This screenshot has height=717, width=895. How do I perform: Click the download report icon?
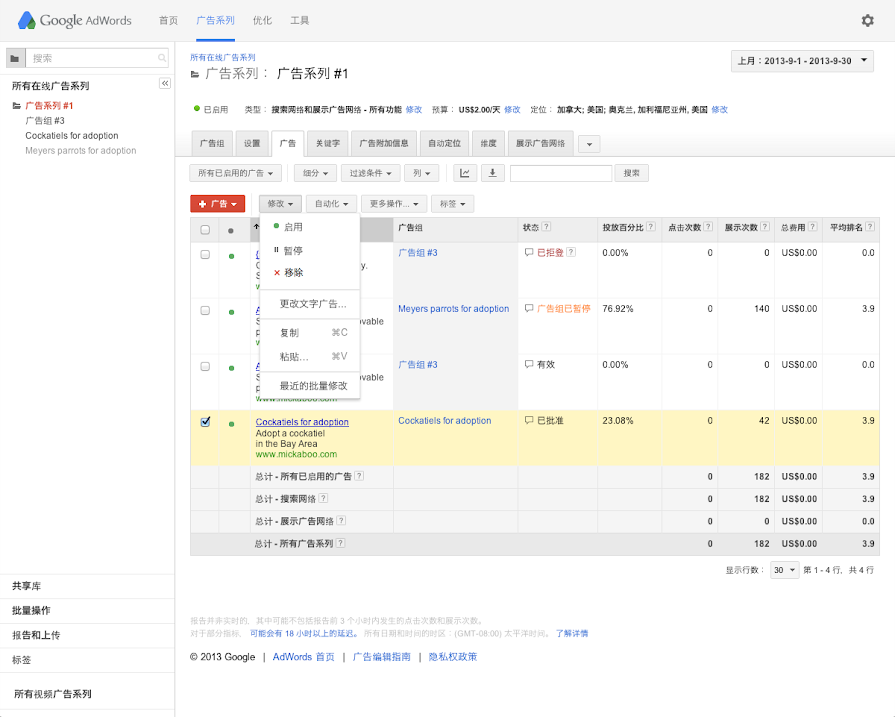click(x=492, y=173)
